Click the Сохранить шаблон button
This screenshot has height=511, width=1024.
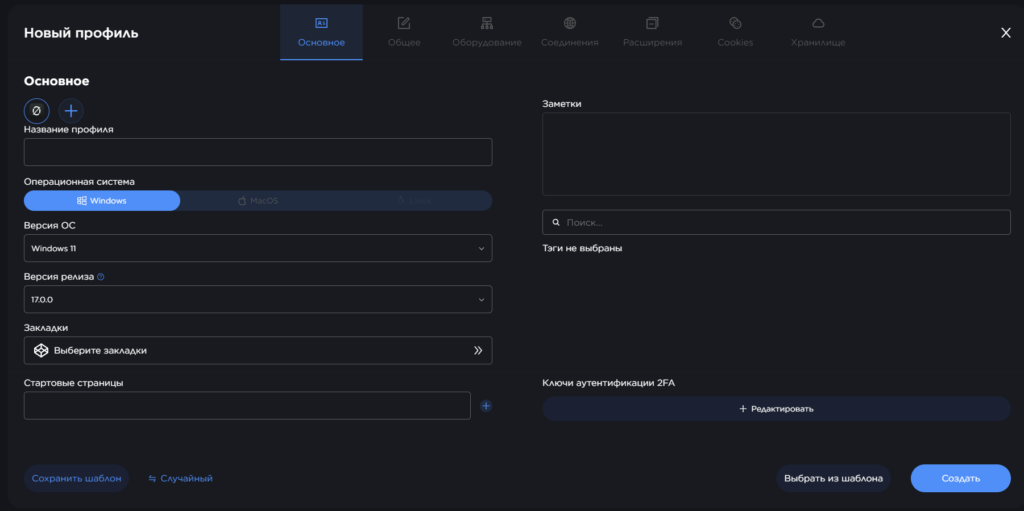pos(76,478)
